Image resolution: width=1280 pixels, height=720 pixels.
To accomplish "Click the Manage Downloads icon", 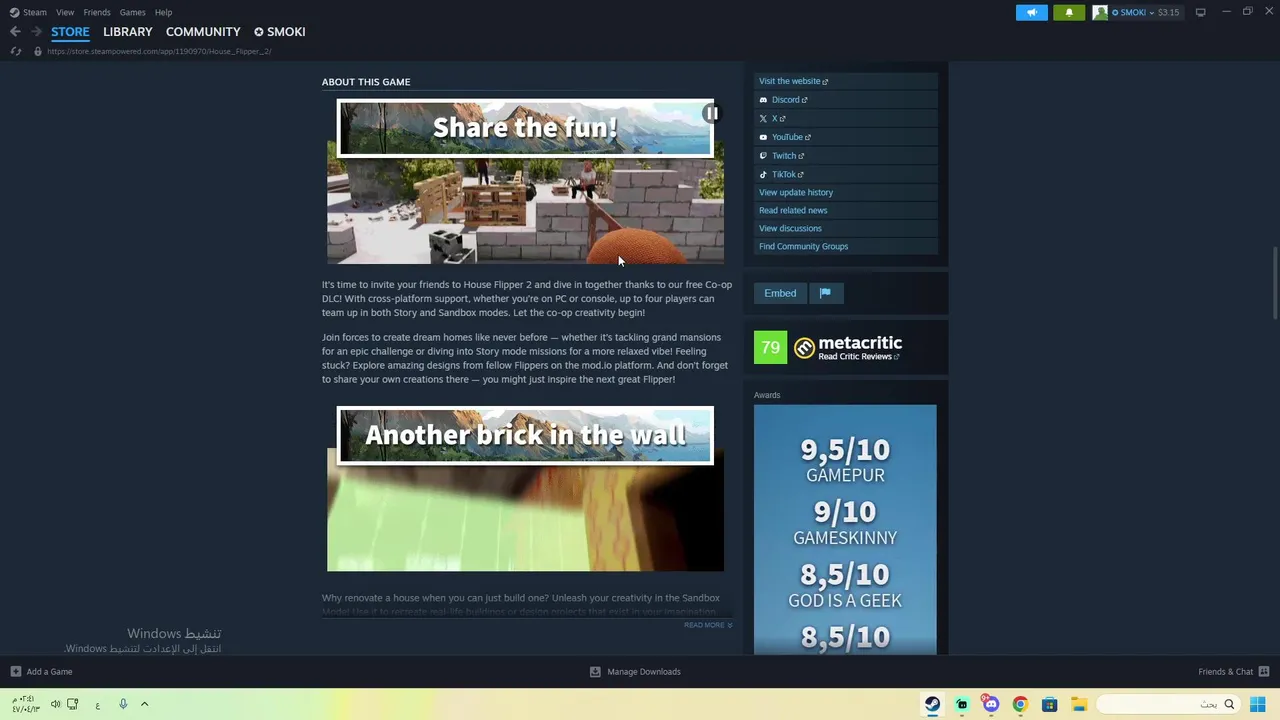I will click(595, 672).
